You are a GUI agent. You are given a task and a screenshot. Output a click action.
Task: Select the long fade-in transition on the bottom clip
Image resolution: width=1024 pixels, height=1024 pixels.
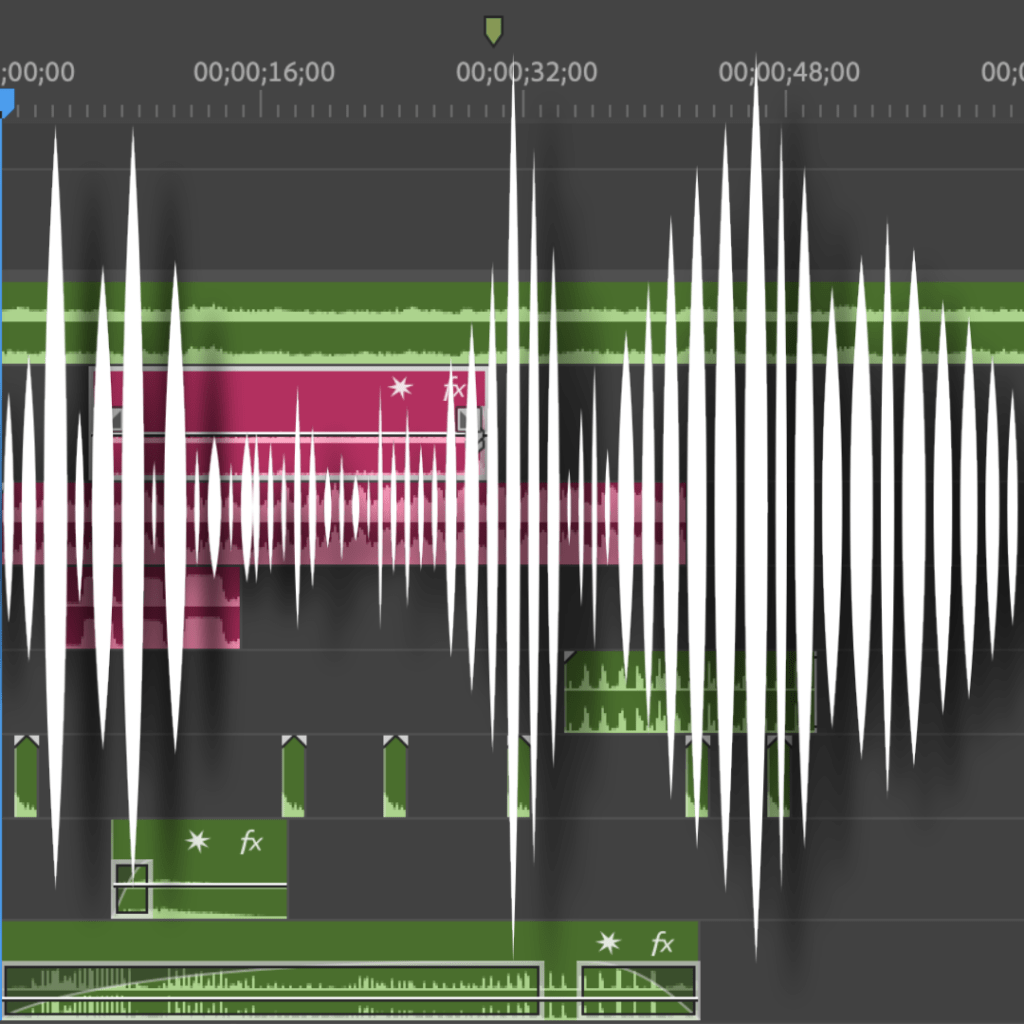tap(272, 990)
